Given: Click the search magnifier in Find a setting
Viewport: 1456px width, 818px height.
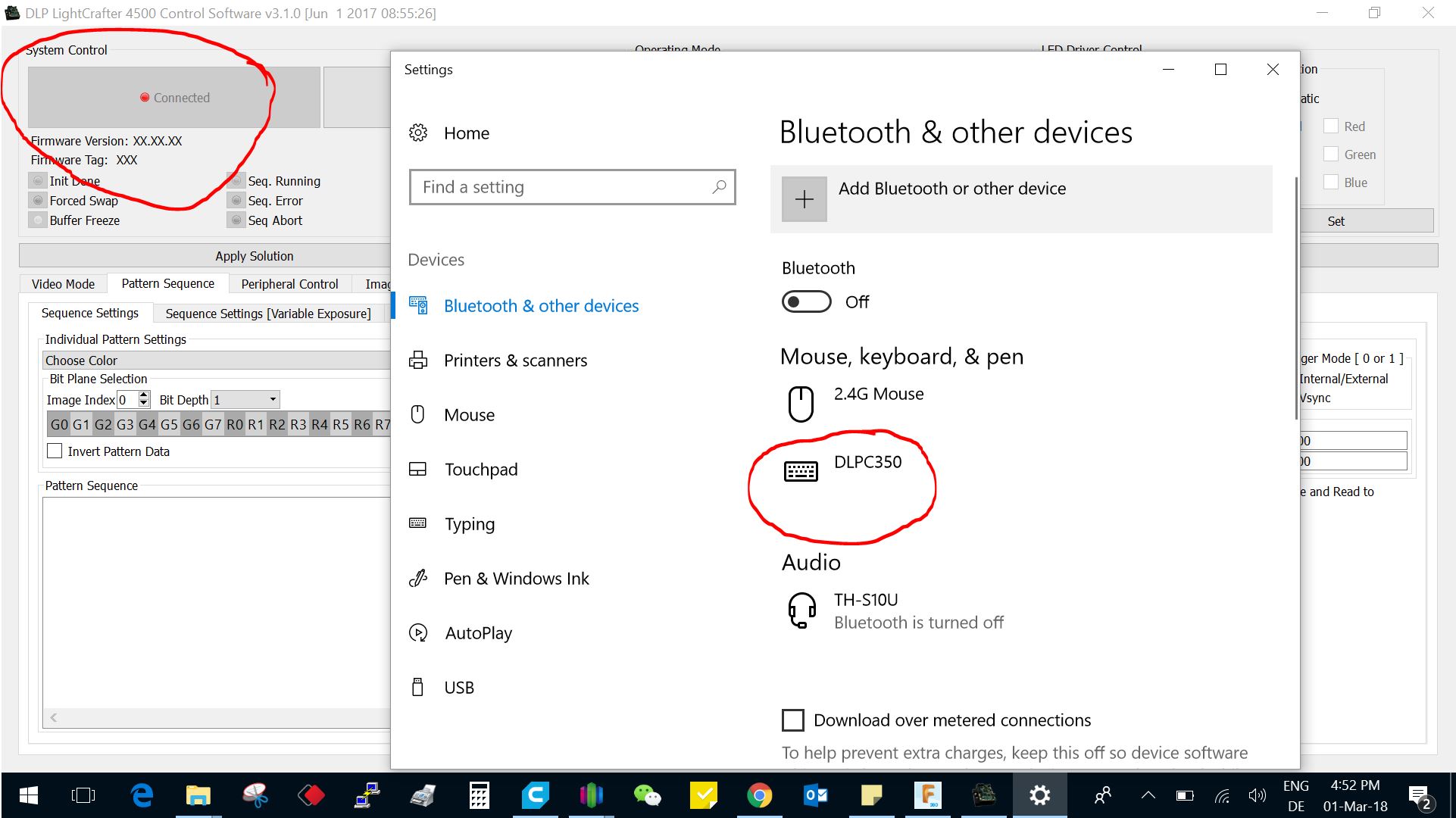Looking at the screenshot, I should click(x=719, y=186).
